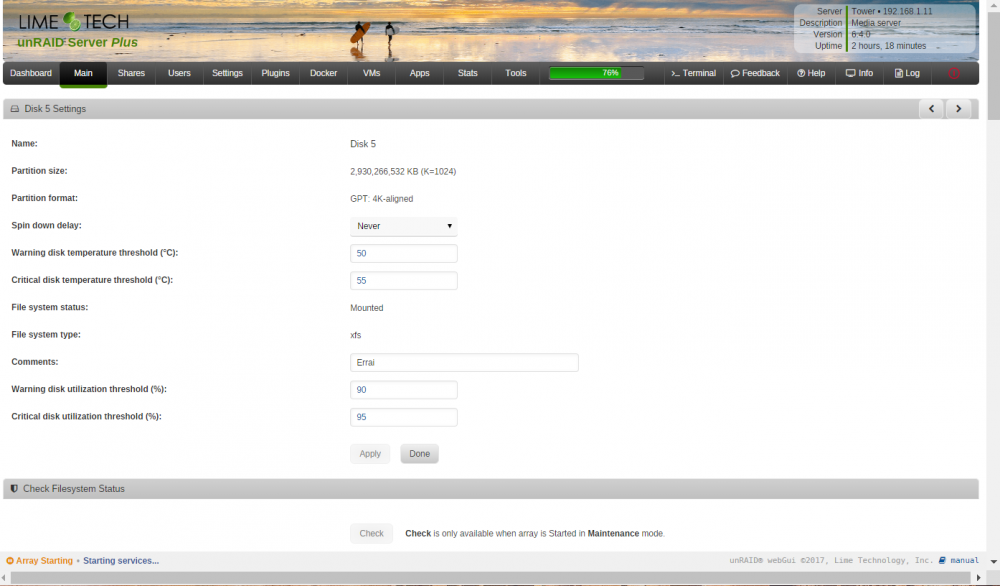Click the filesystem Check button
The height and width of the screenshot is (586, 1000).
click(x=371, y=534)
